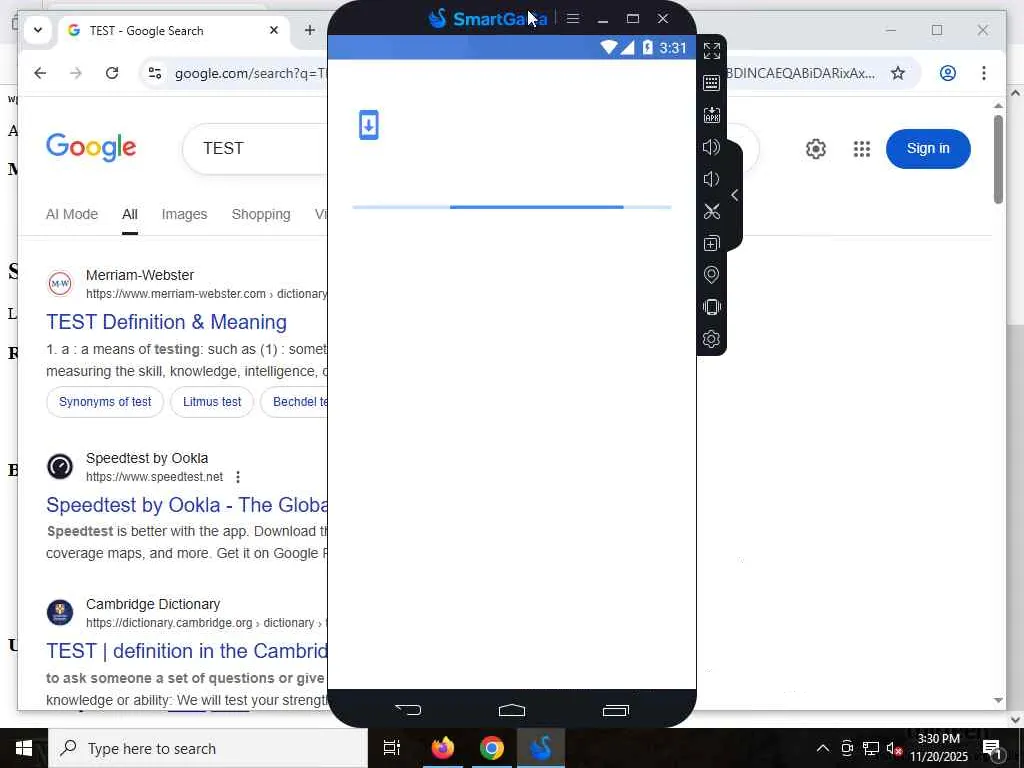Click the multi-instance plus icon in sidebar
Viewport: 1024px width, 768px height.
(x=711, y=243)
